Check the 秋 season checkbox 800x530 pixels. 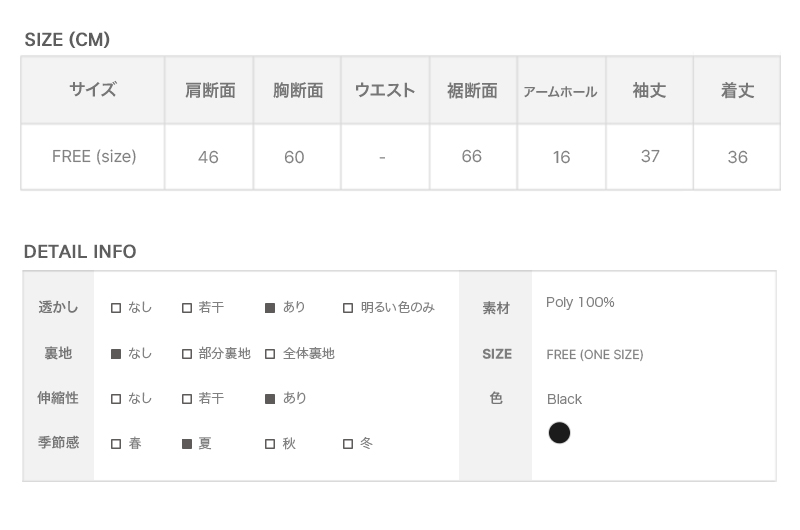[x=270, y=444]
